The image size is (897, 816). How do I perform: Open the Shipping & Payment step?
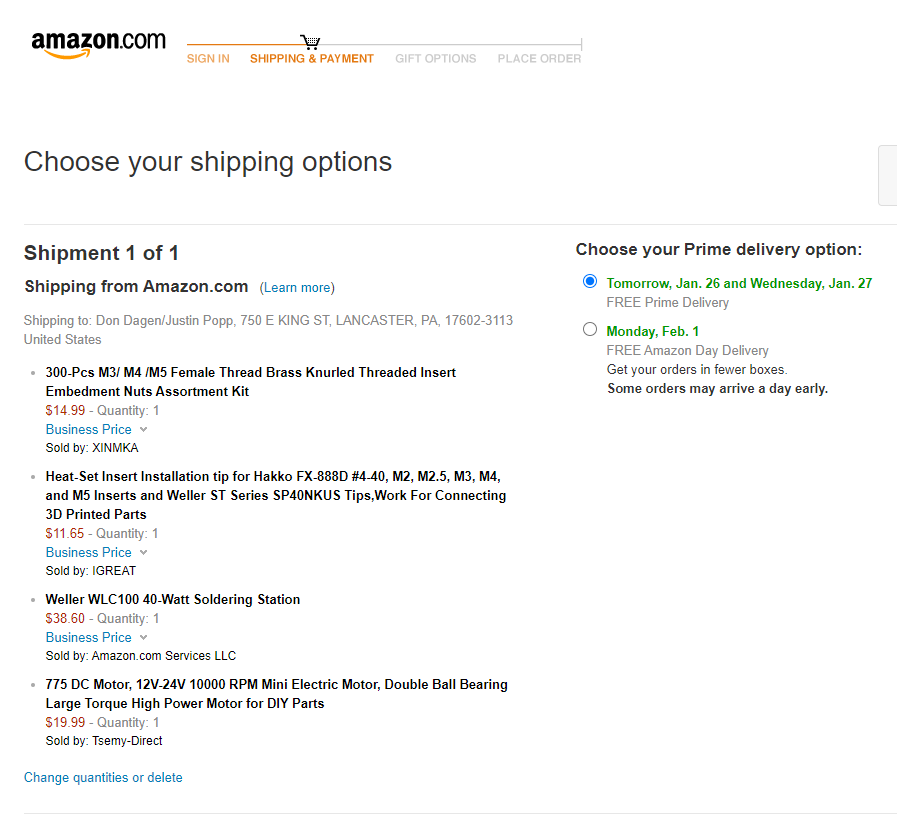pos(311,59)
